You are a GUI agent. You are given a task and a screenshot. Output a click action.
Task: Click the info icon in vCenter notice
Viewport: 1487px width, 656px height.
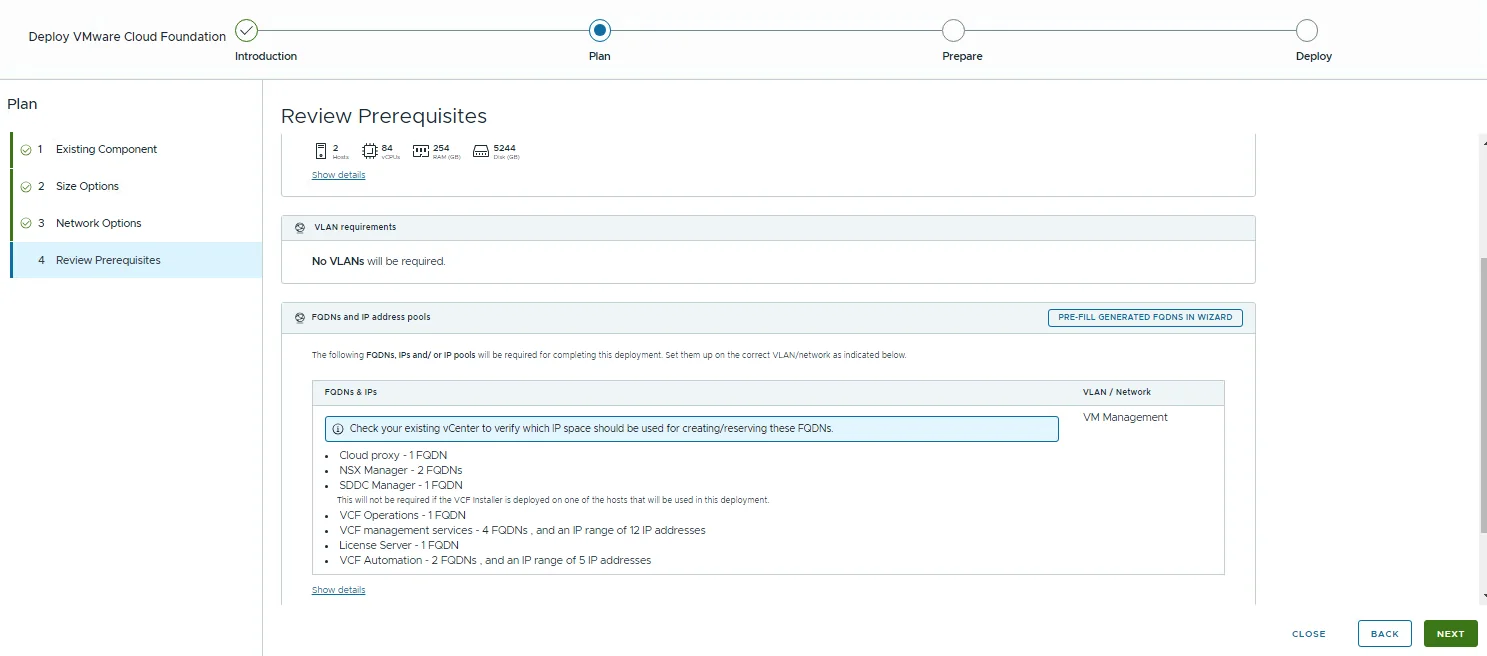tap(338, 429)
